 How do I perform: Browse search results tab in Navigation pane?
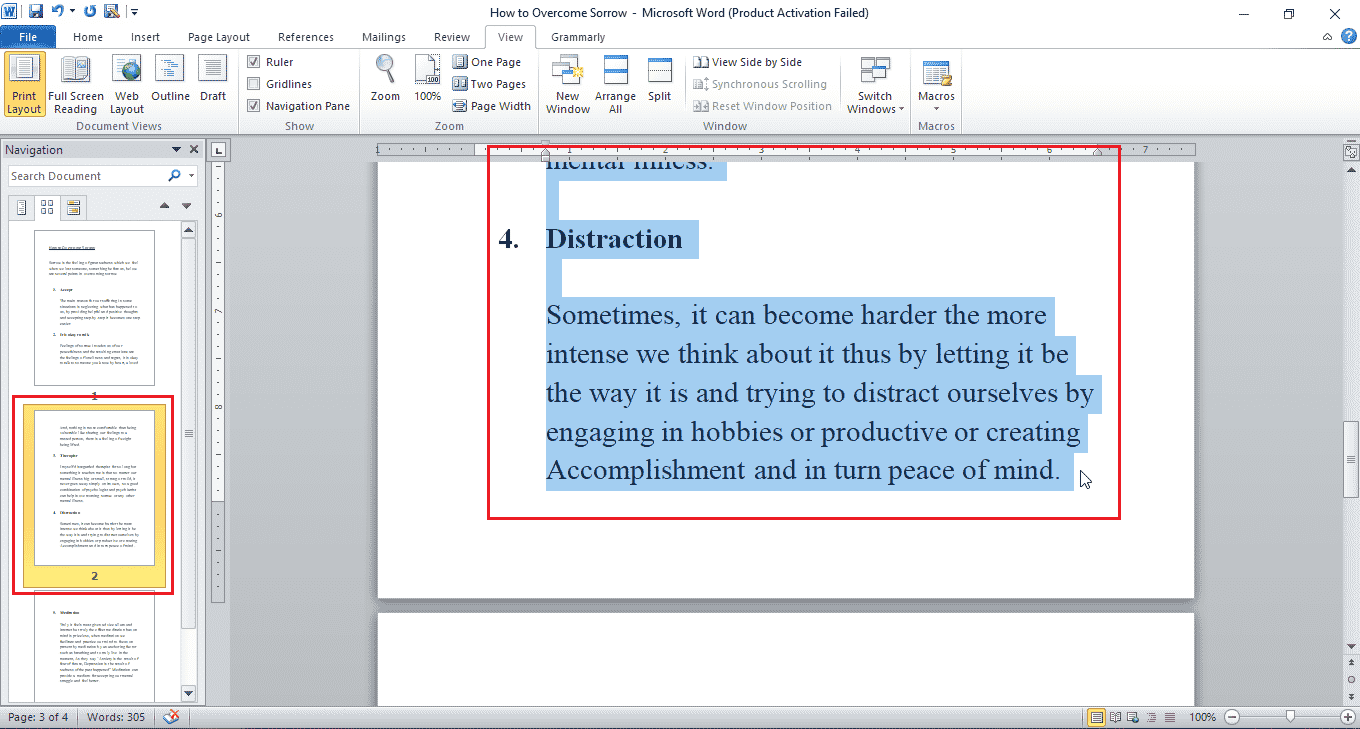[73, 207]
